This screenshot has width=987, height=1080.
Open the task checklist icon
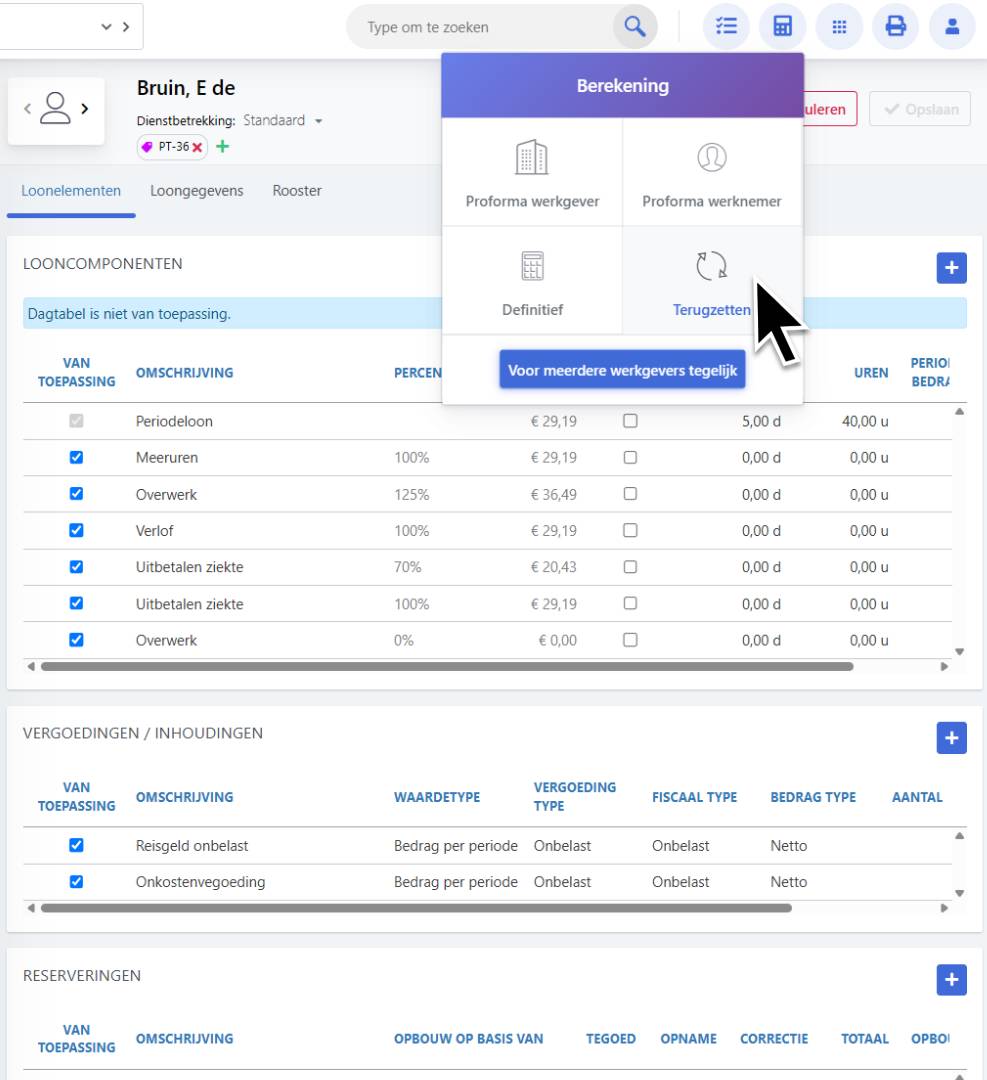pos(727,27)
